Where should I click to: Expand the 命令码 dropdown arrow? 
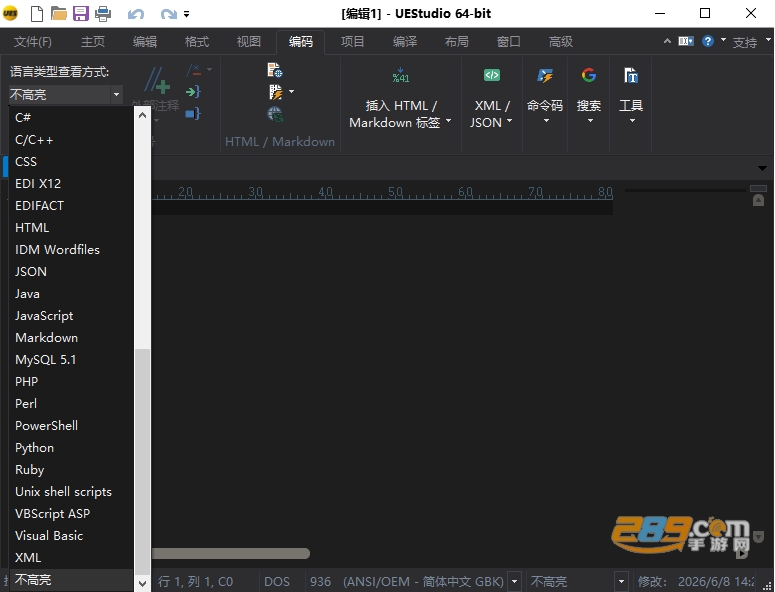[x=546, y=121]
